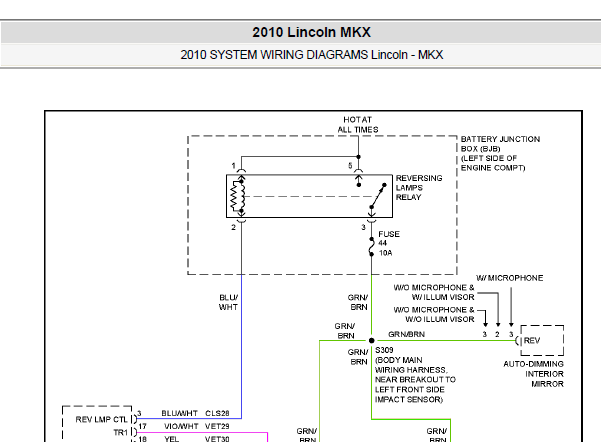Click relay pin number 5
Image resolution: width=601 pixels, height=442 pixels.
coord(350,166)
